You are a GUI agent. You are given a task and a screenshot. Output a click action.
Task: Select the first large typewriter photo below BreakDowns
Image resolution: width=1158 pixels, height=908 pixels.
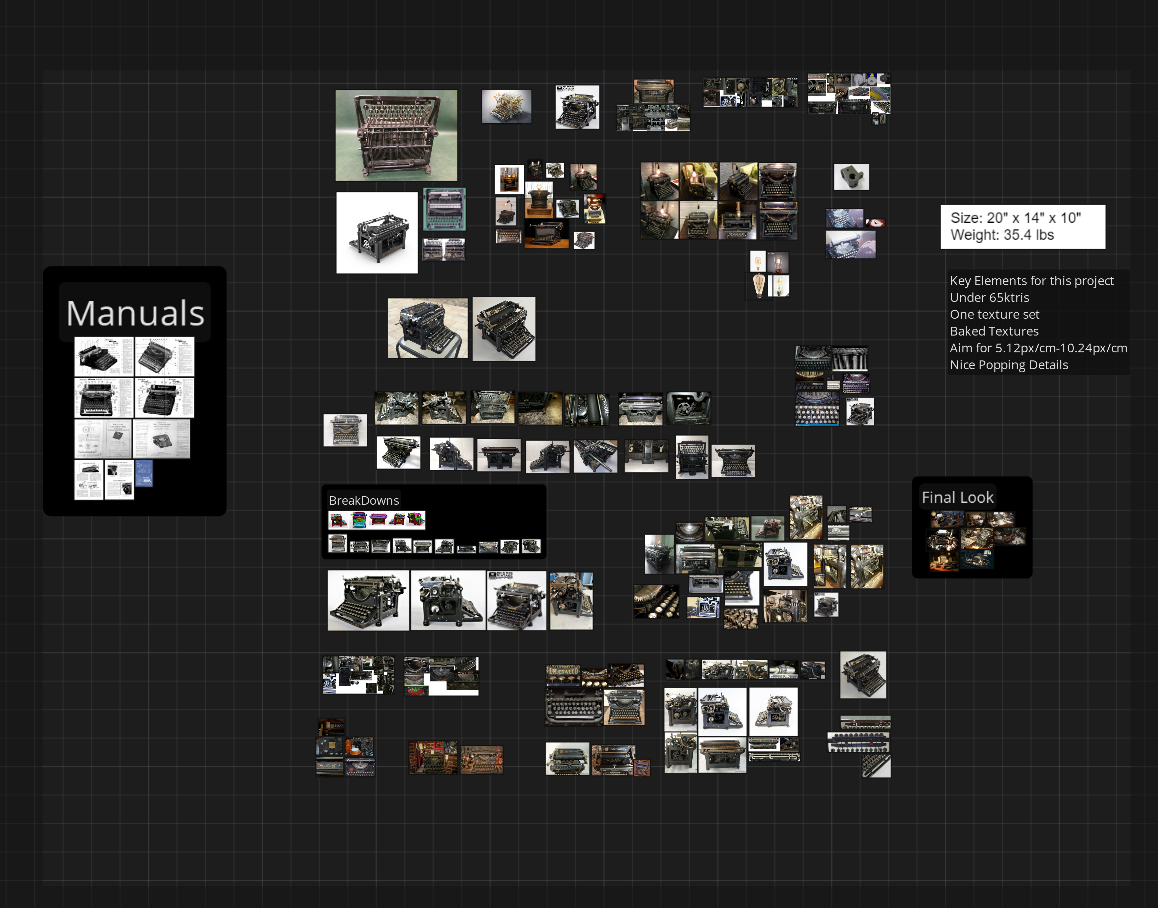coord(368,601)
